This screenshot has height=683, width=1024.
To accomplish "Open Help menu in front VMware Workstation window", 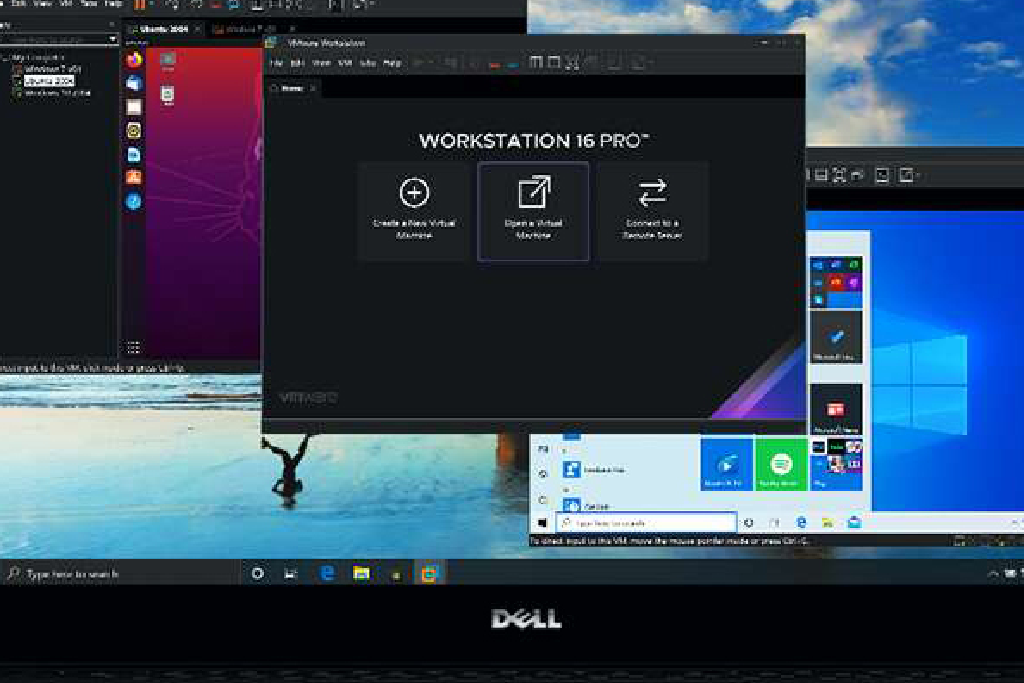I will pos(392,63).
